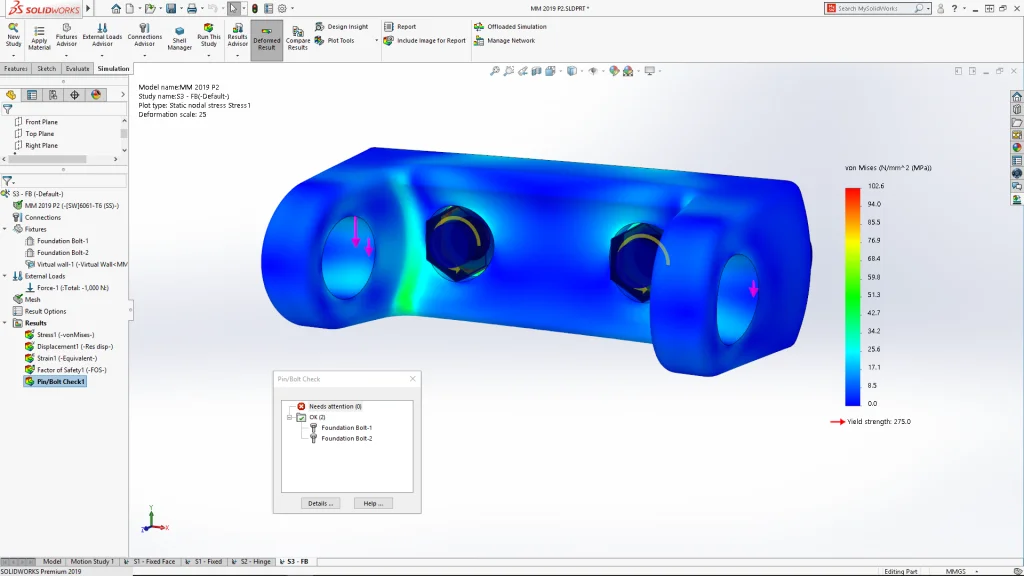Open the DimXpertManager crosshair tab icon
The image size is (1024, 576).
click(74, 95)
